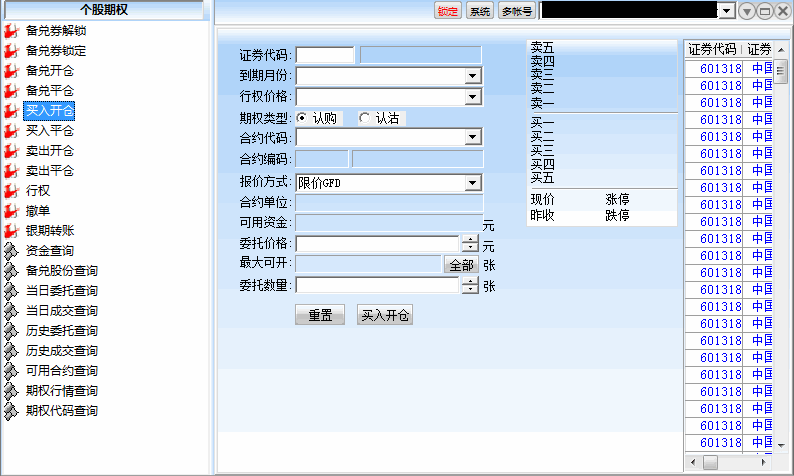Open the 卖出开仓 menu item
This screenshot has height=476, width=794.
tap(50, 151)
